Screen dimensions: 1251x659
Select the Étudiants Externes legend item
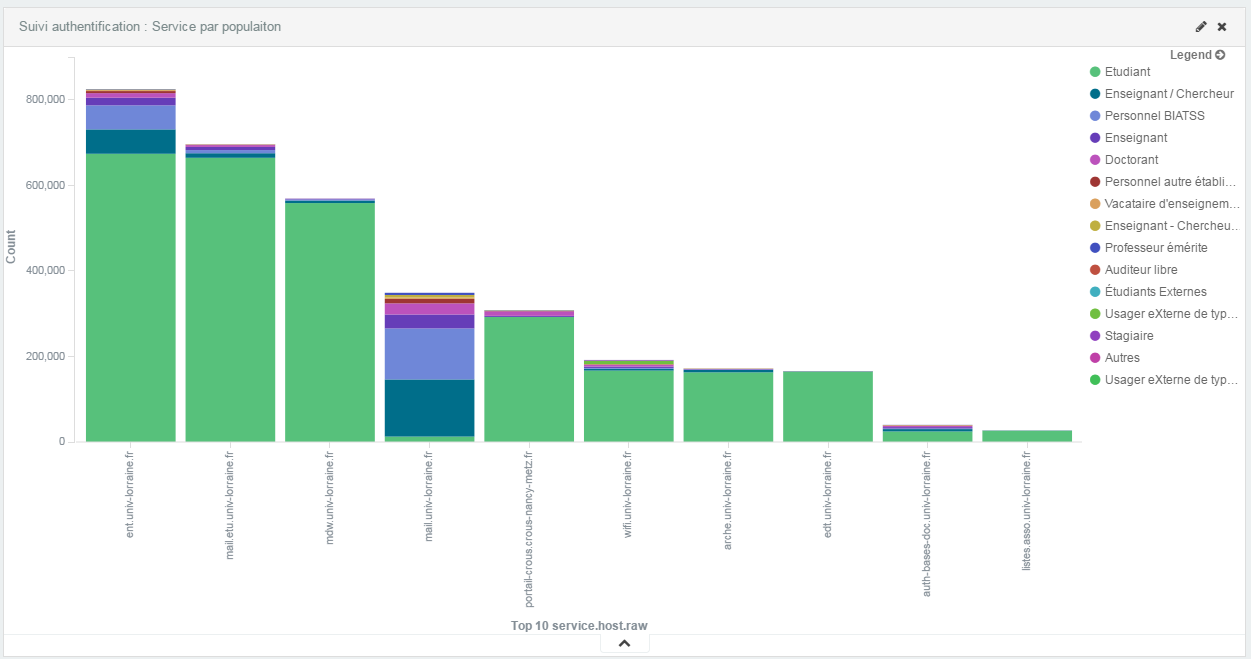point(1155,292)
